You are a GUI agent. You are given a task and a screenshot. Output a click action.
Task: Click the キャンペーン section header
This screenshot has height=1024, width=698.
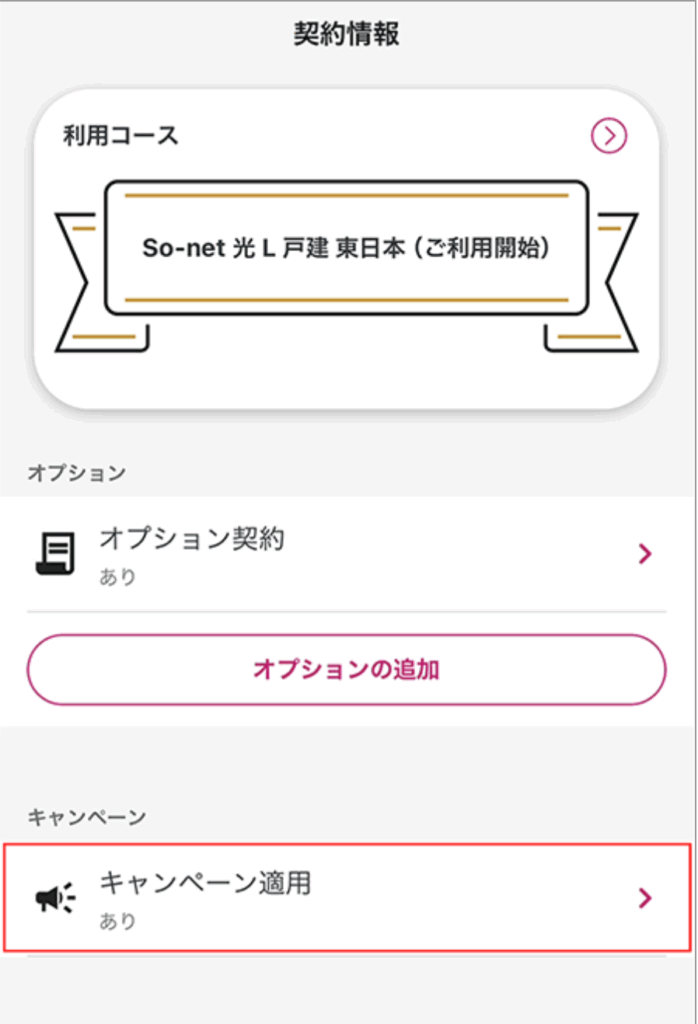[x=87, y=817]
